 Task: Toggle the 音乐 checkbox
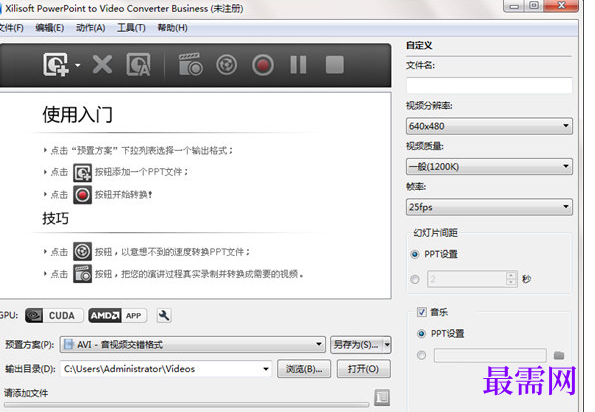[422, 312]
